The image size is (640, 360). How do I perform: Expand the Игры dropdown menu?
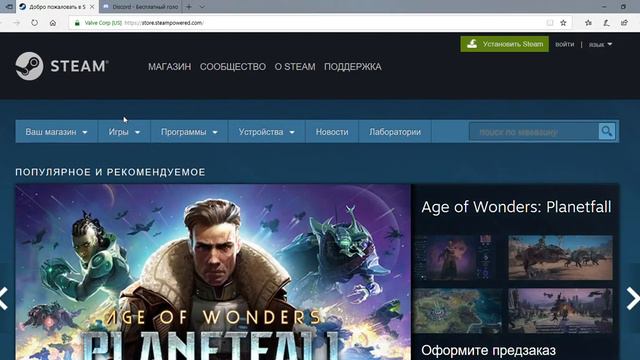124,132
